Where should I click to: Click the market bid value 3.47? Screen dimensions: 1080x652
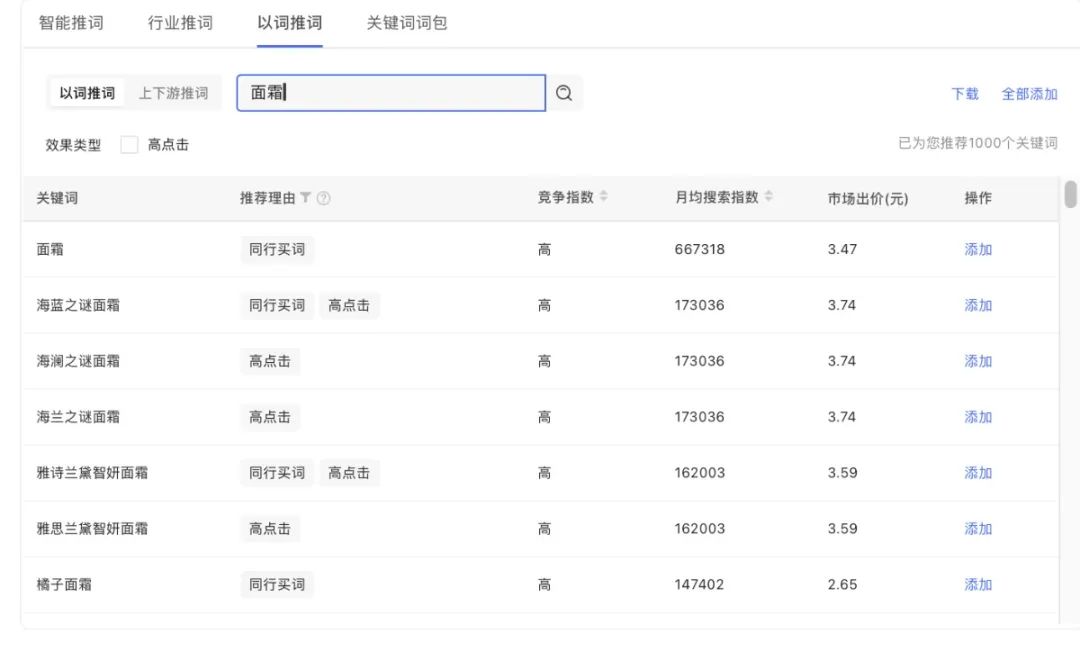pos(842,249)
